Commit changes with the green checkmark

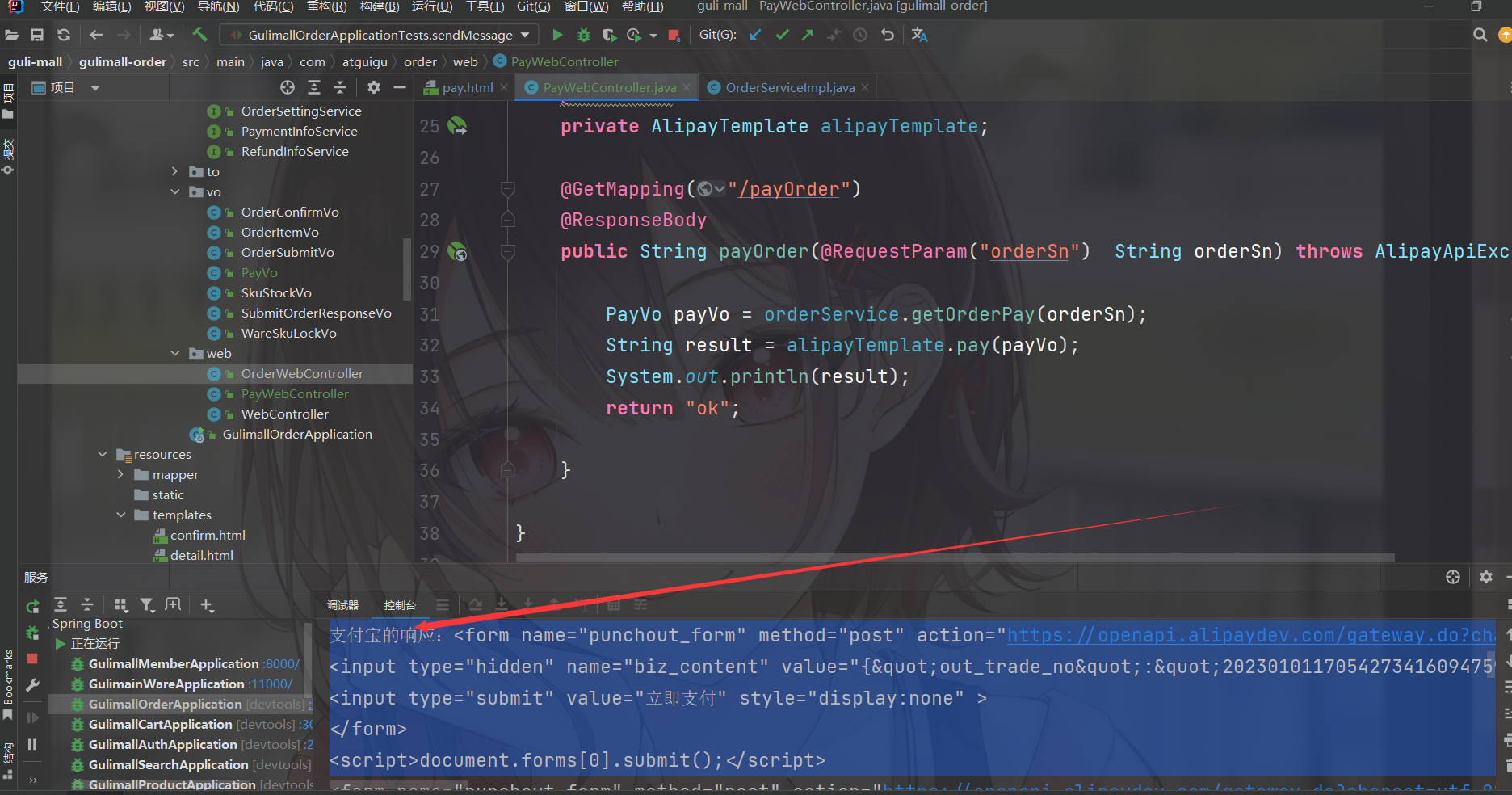(782, 35)
